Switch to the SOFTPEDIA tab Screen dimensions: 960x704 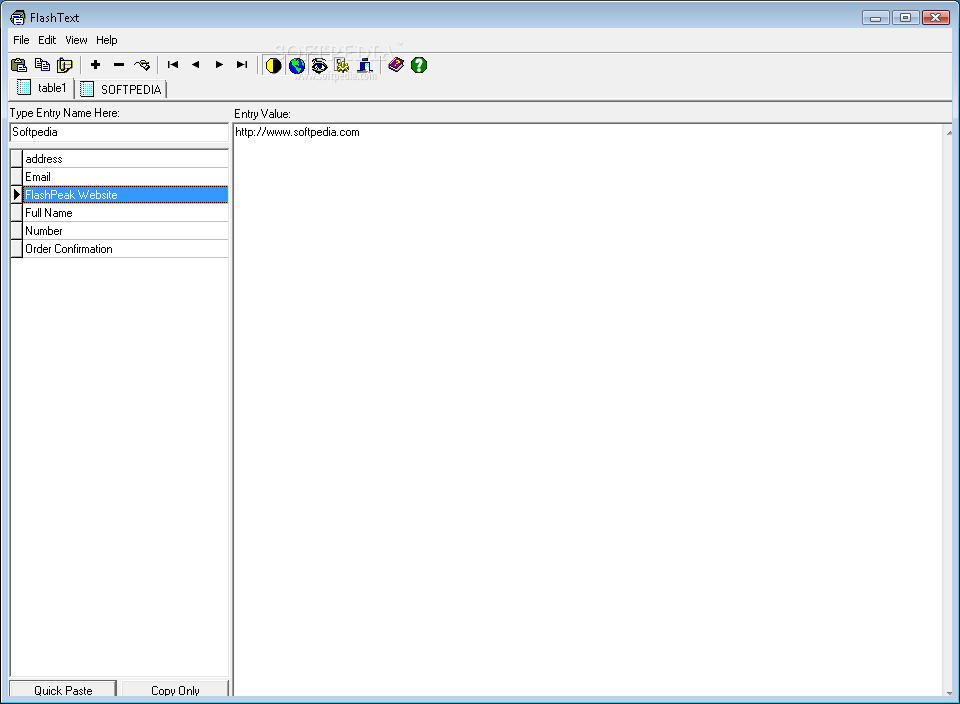[121, 89]
